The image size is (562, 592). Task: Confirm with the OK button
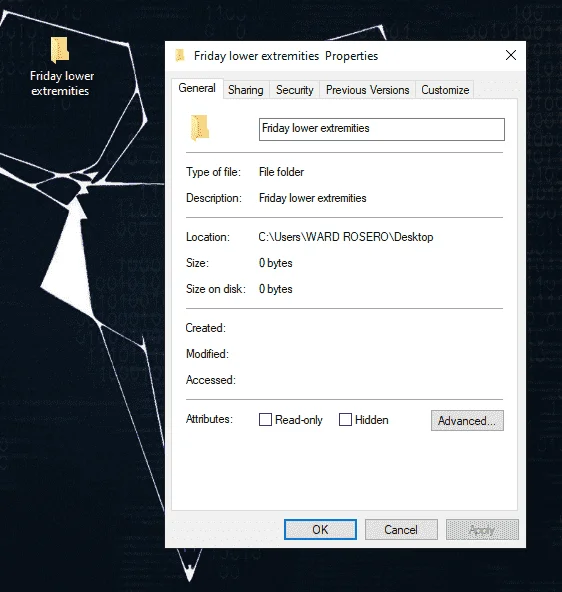tap(320, 529)
